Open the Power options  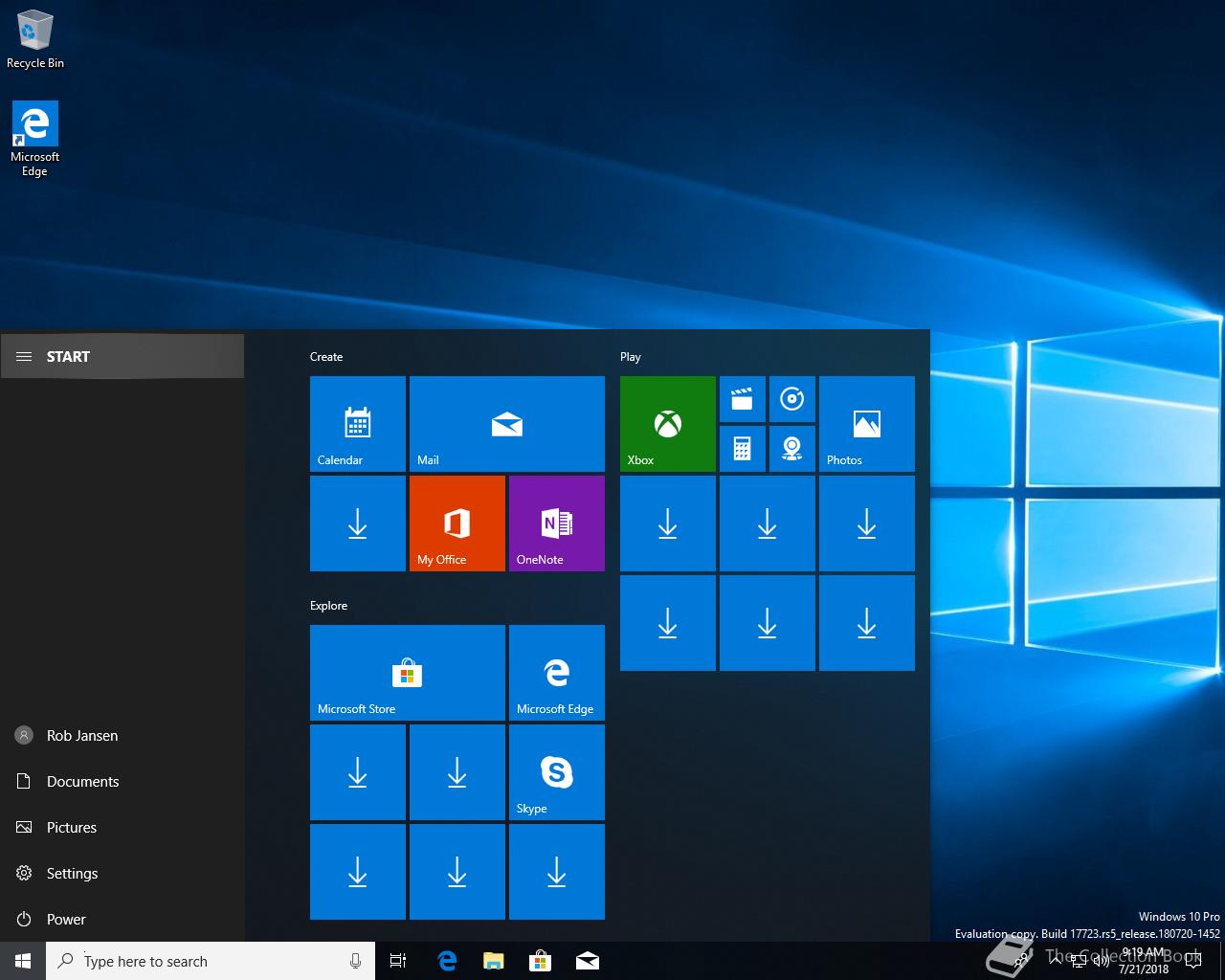click(122, 919)
